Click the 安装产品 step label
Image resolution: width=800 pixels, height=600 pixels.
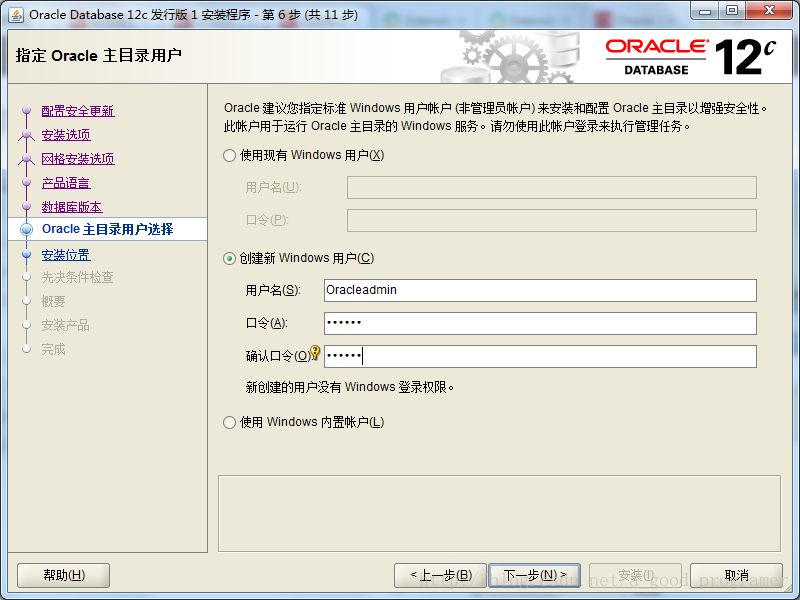[x=66, y=325]
